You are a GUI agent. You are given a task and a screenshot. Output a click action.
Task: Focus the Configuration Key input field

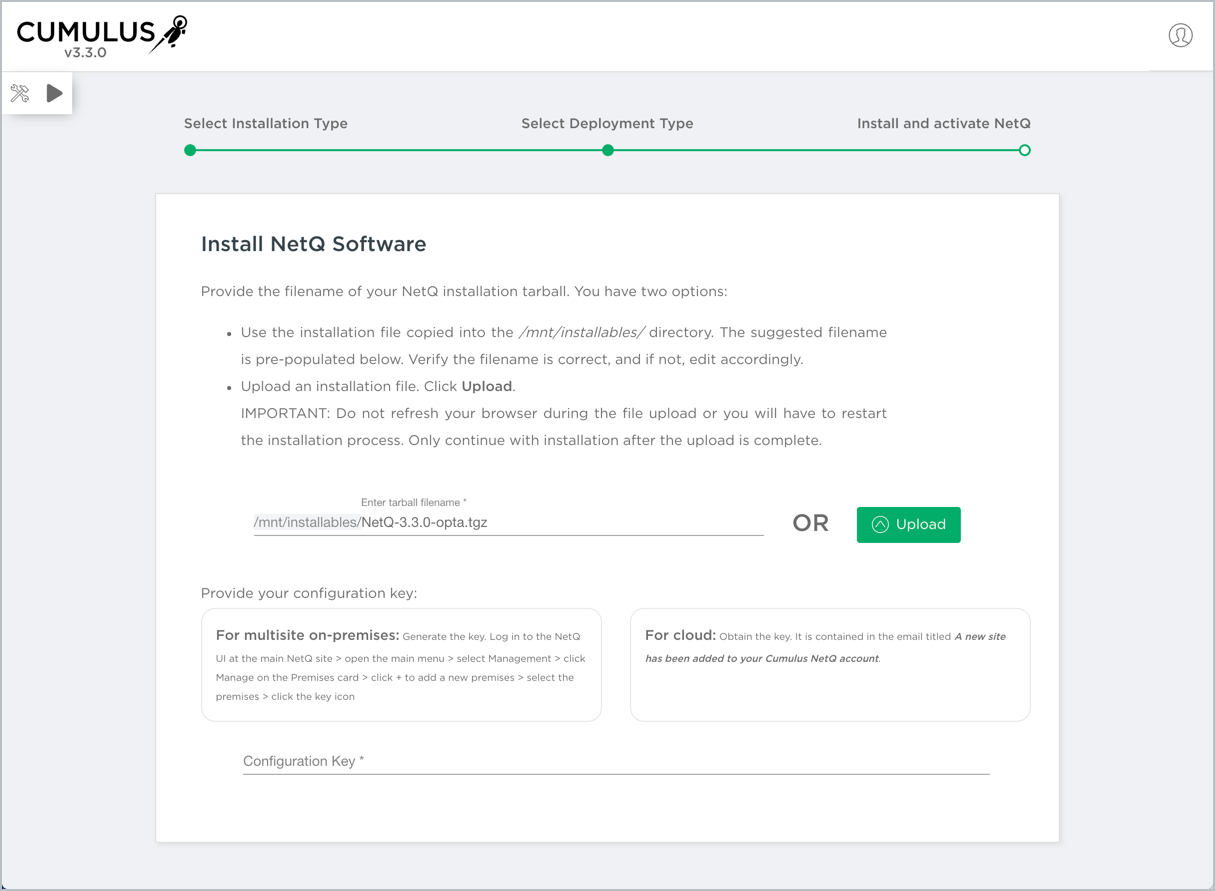[615, 761]
